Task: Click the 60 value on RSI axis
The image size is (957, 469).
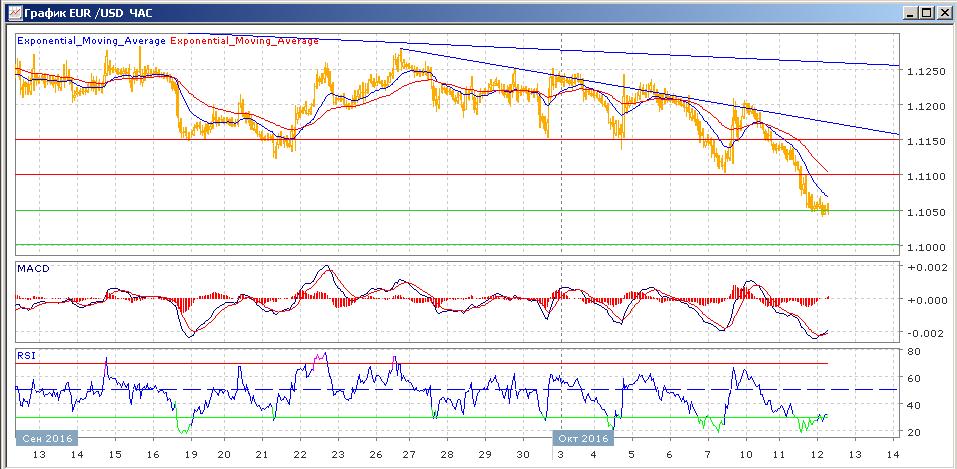Action: (x=914, y=378)
